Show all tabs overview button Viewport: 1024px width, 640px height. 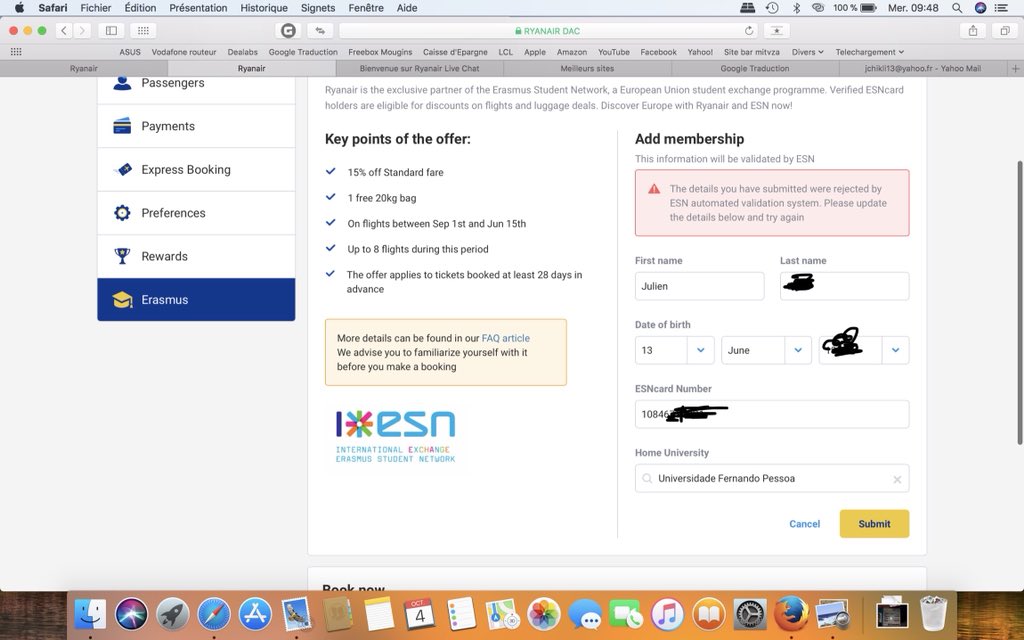click(x=1004, y=31)
